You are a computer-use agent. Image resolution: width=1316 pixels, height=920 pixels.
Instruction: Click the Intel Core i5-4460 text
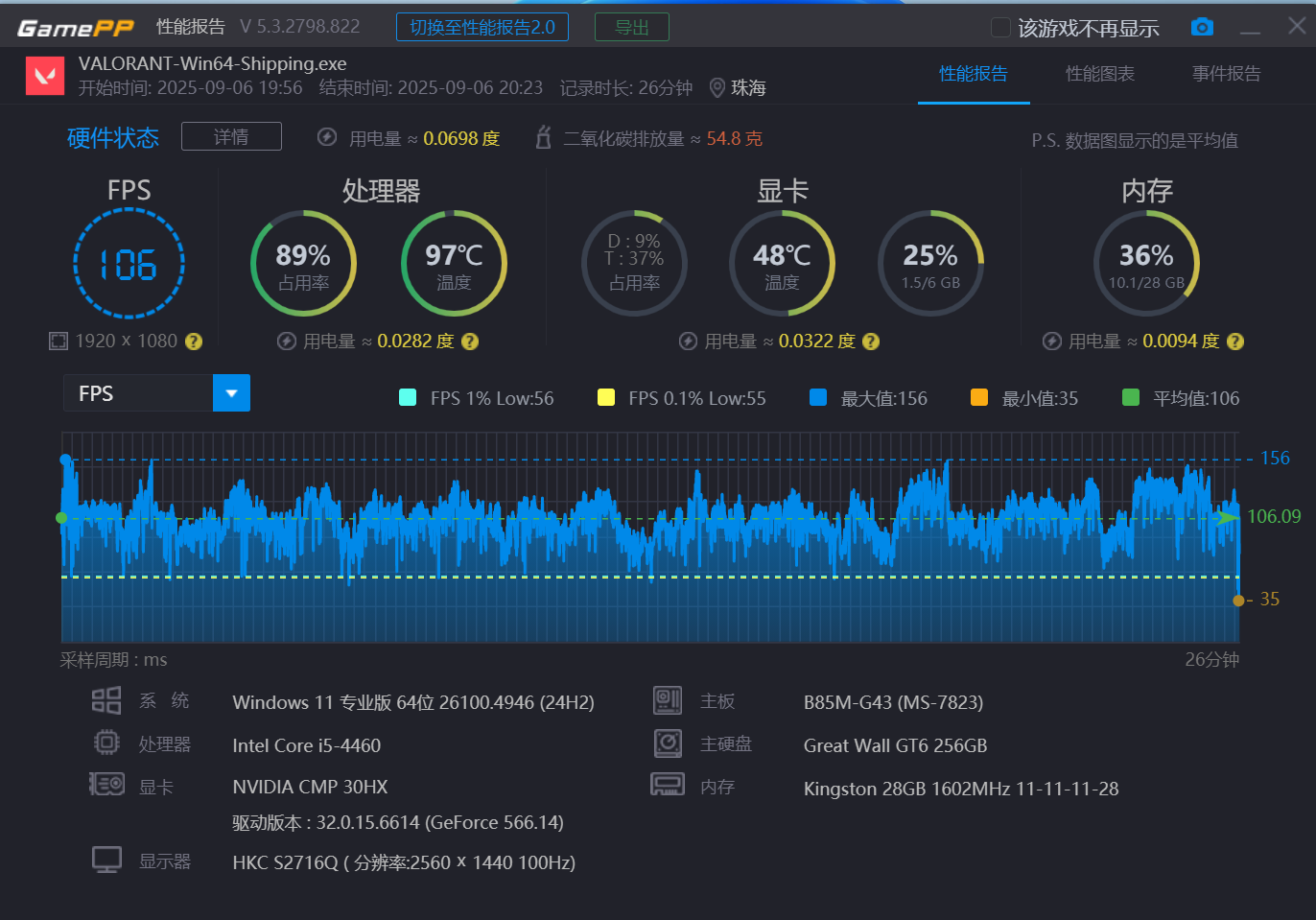tap(307, 745)
